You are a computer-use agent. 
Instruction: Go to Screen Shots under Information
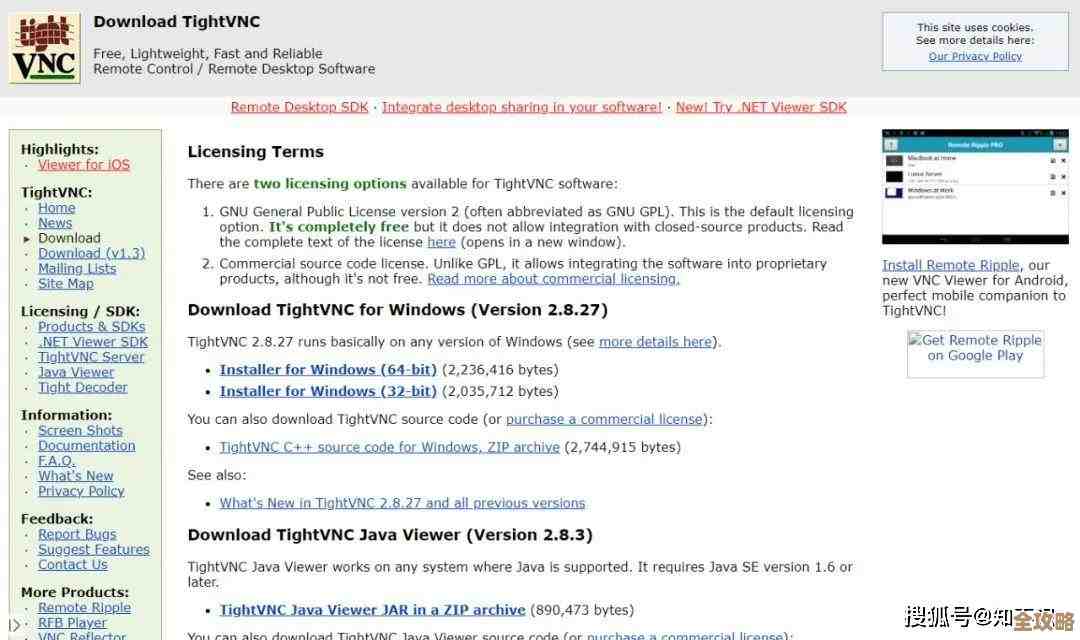pos(80,430)
